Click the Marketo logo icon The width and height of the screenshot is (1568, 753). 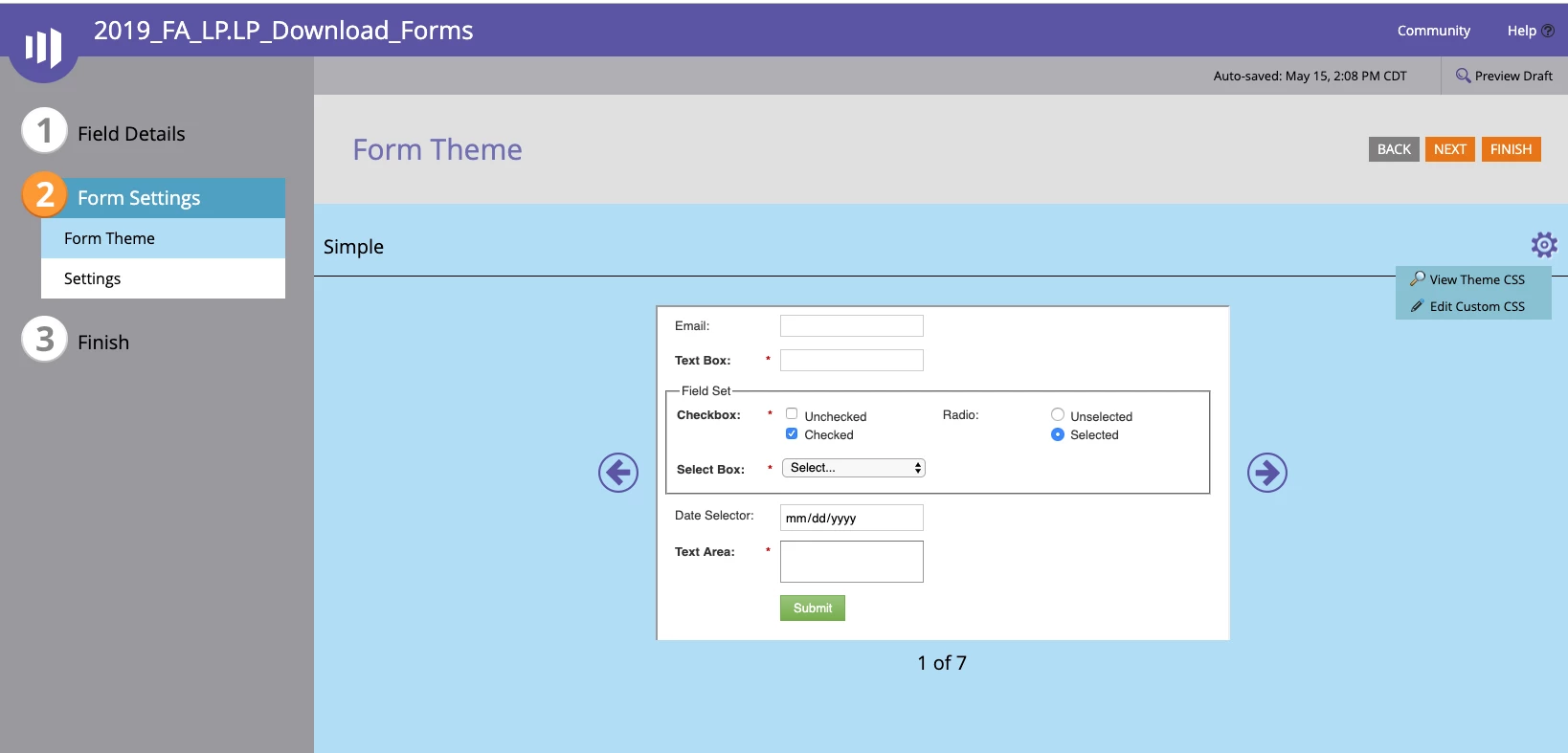43,46
